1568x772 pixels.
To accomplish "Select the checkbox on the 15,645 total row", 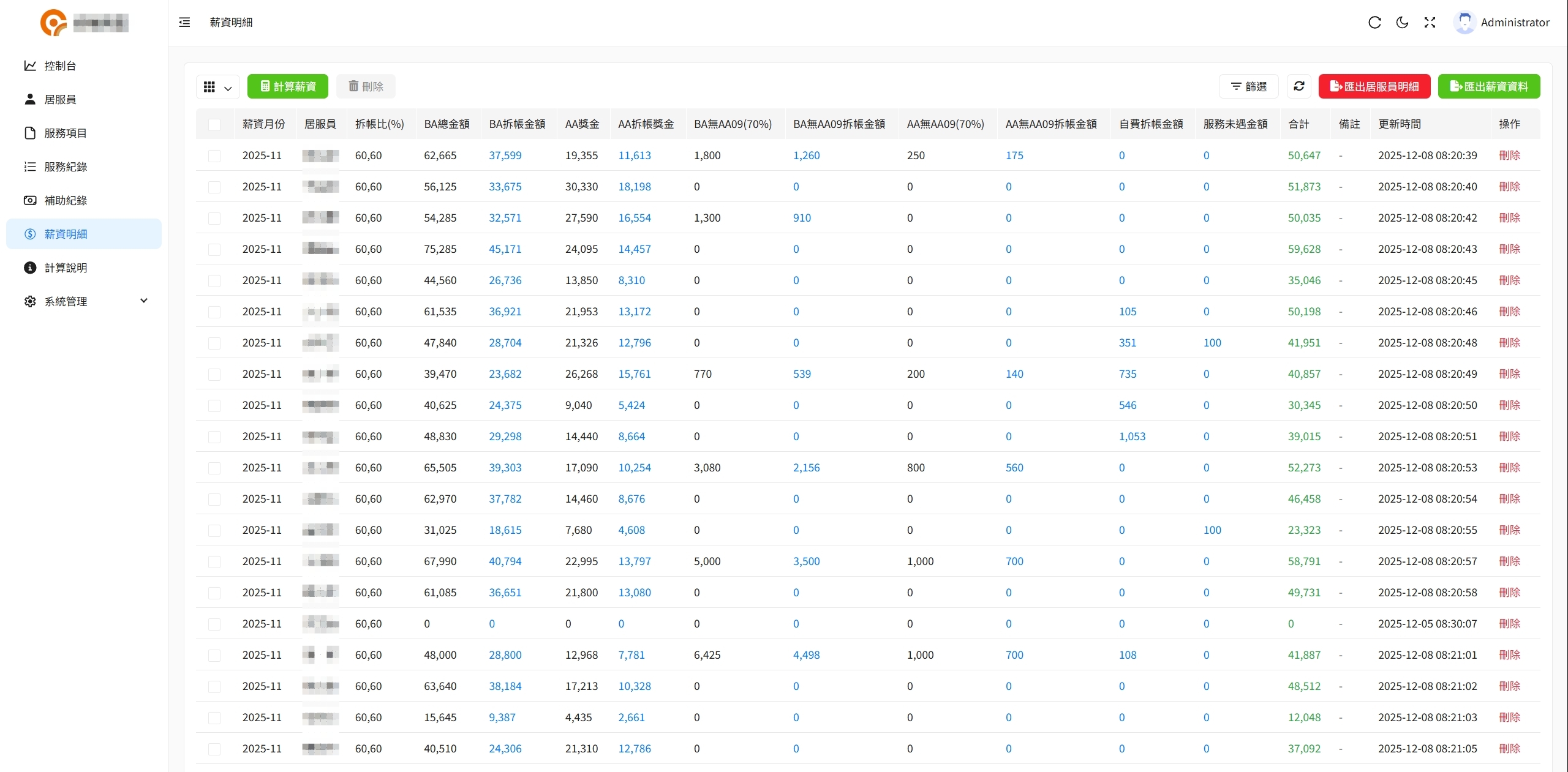I will [215, 718].
